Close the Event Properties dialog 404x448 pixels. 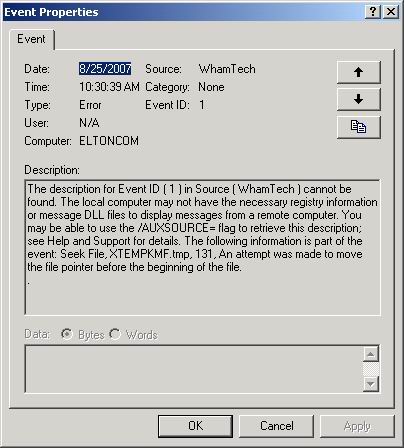click(391, 12)
